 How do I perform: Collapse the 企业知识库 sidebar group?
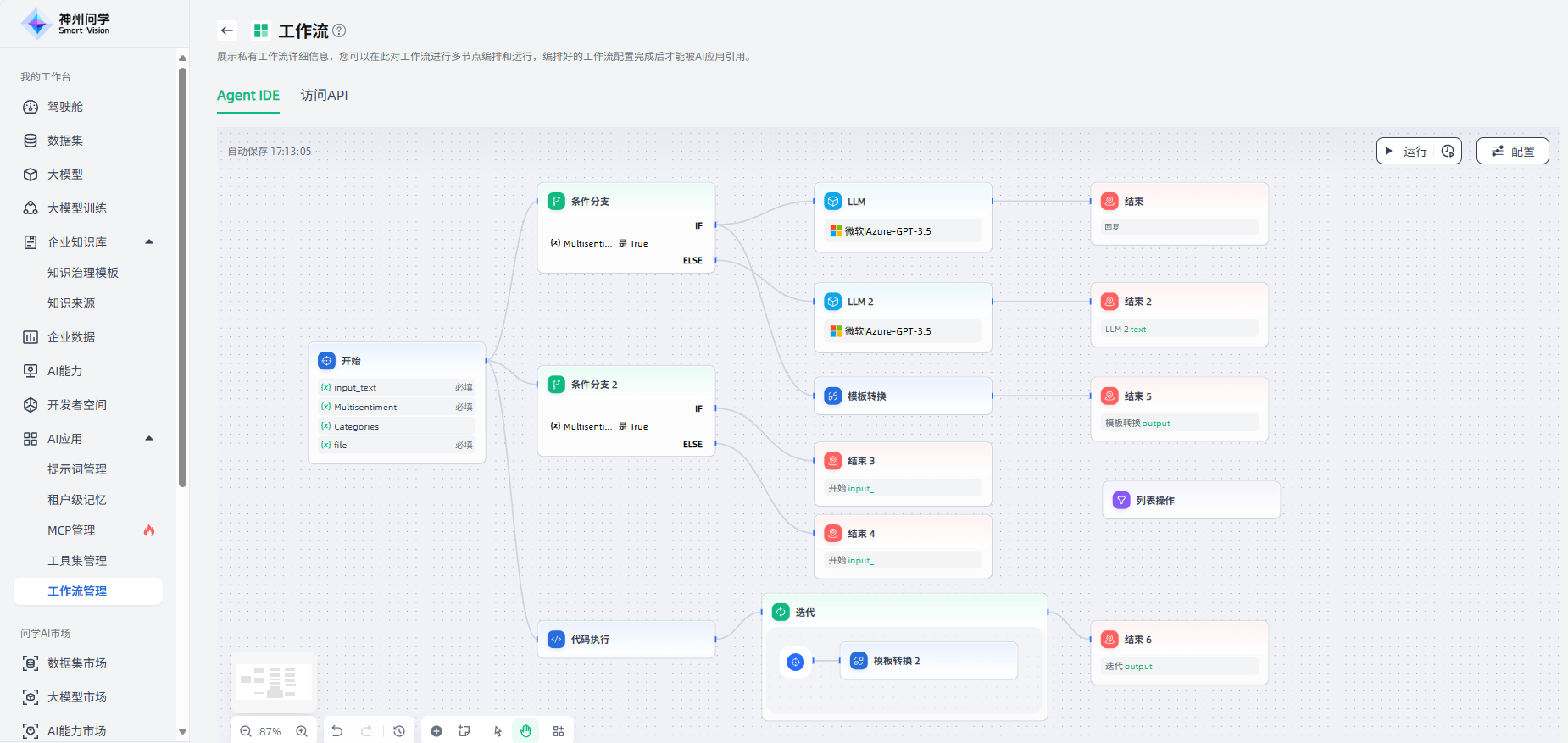(x=149, y=242)
